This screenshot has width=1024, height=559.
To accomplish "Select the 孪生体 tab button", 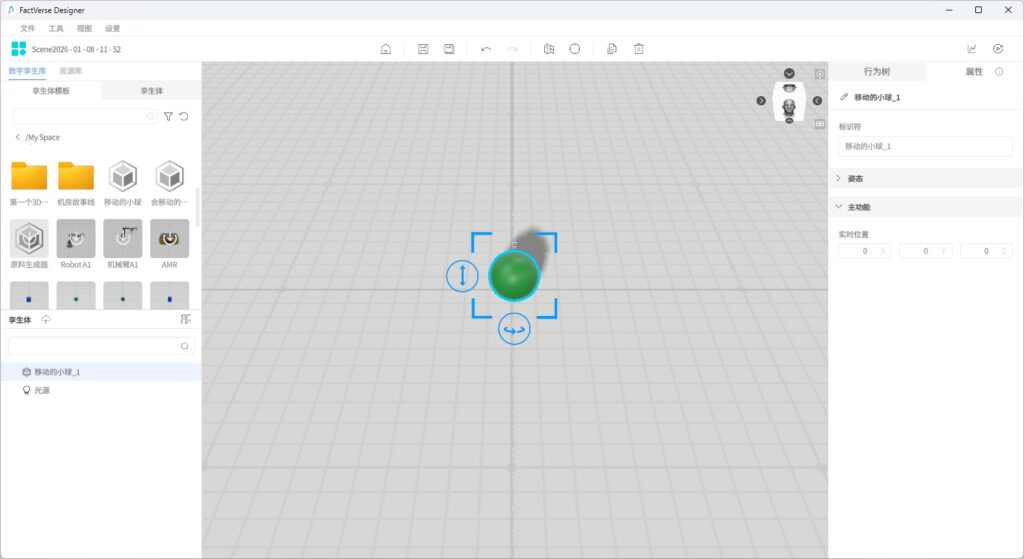I will [151, 91].
